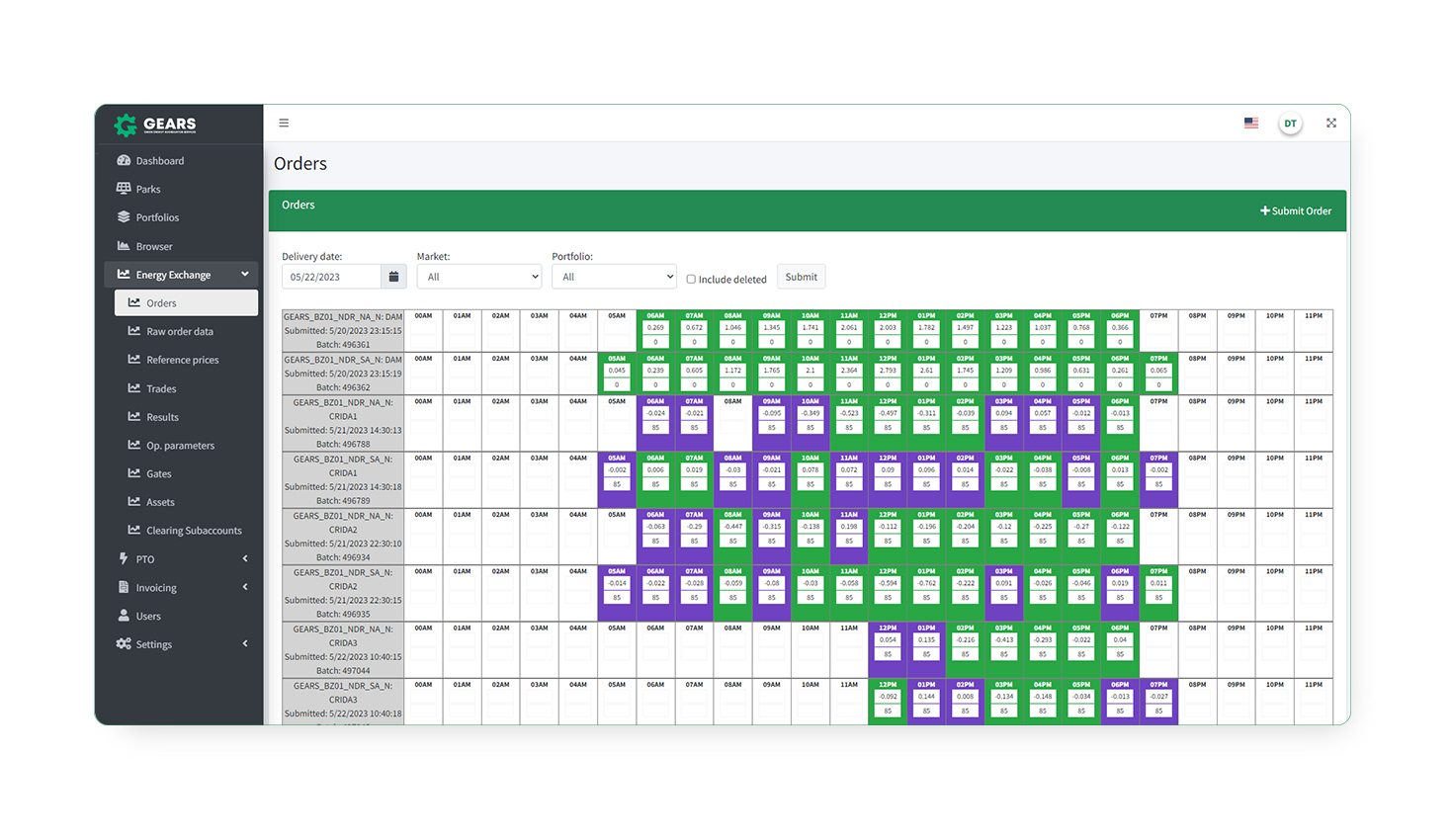Open the calendar date picker icon
The image size is (1452, 840).
pos(393,278)
